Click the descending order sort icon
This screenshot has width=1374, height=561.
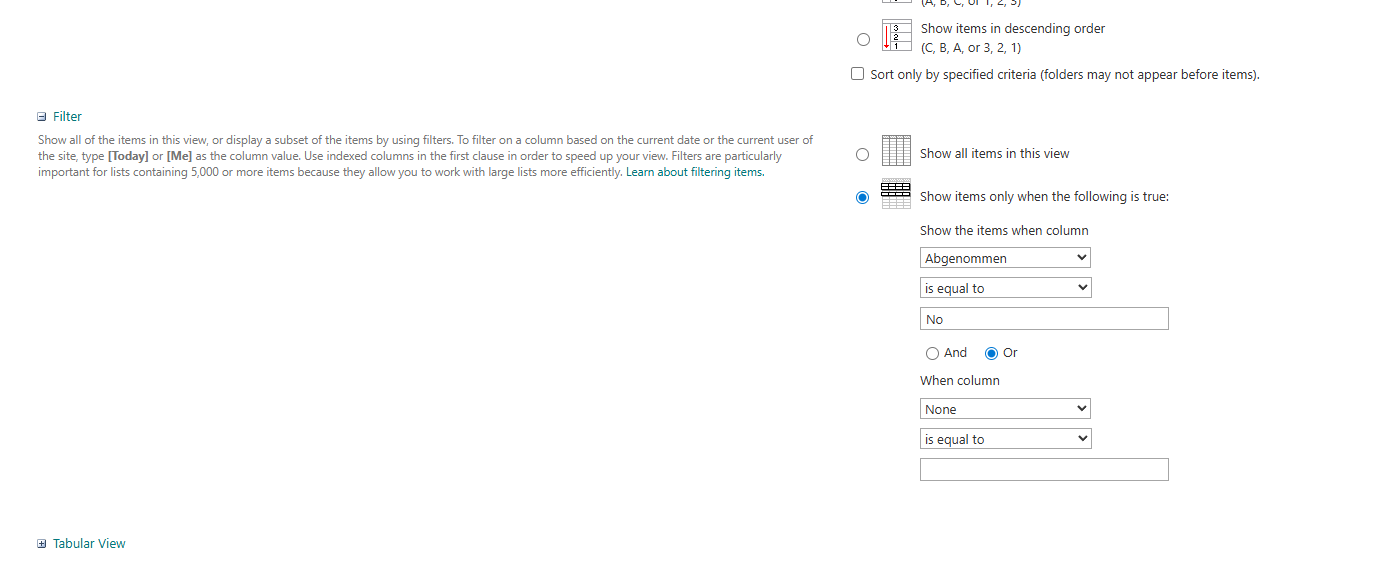point(896,35)
